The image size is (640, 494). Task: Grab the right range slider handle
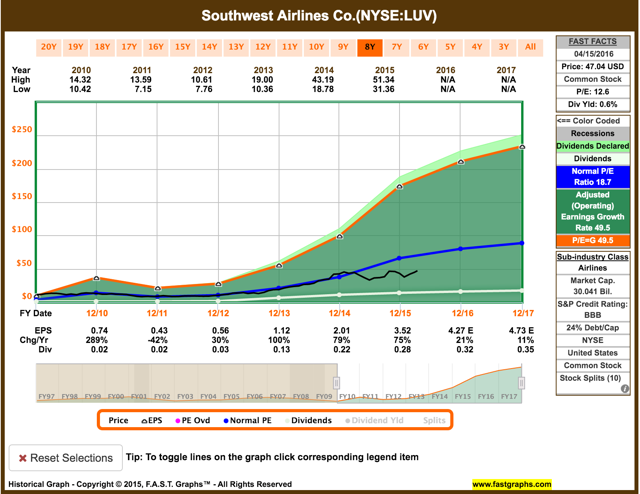pos(521,383)
